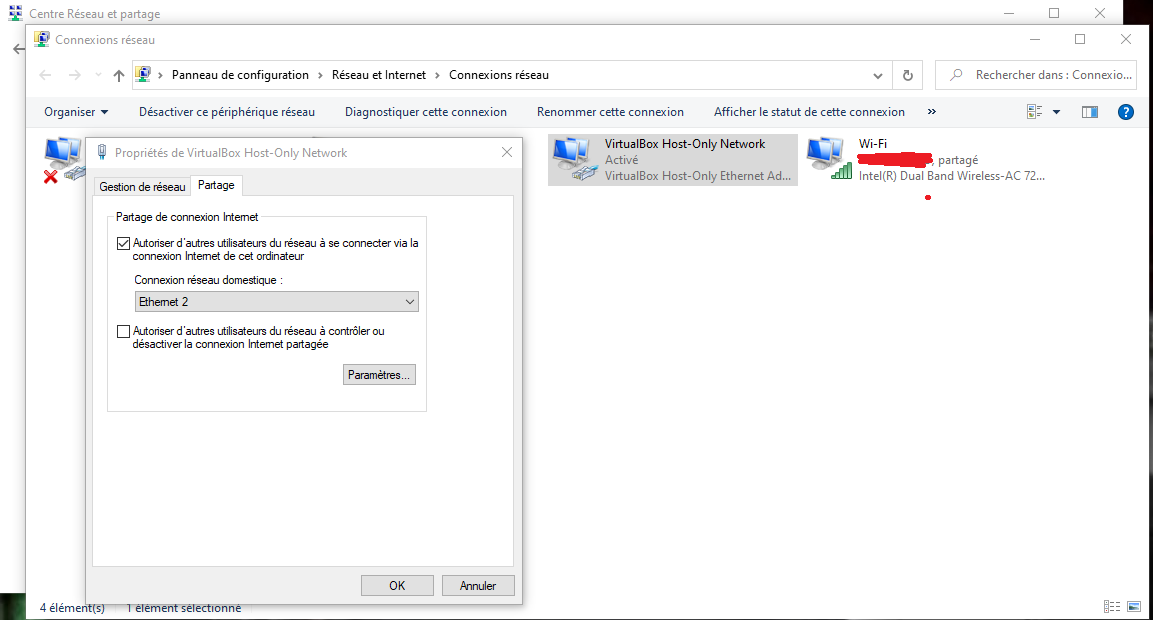Click the Connexions réseau title bar icon
Screen dimensions: 1153x620
[42, 39]
